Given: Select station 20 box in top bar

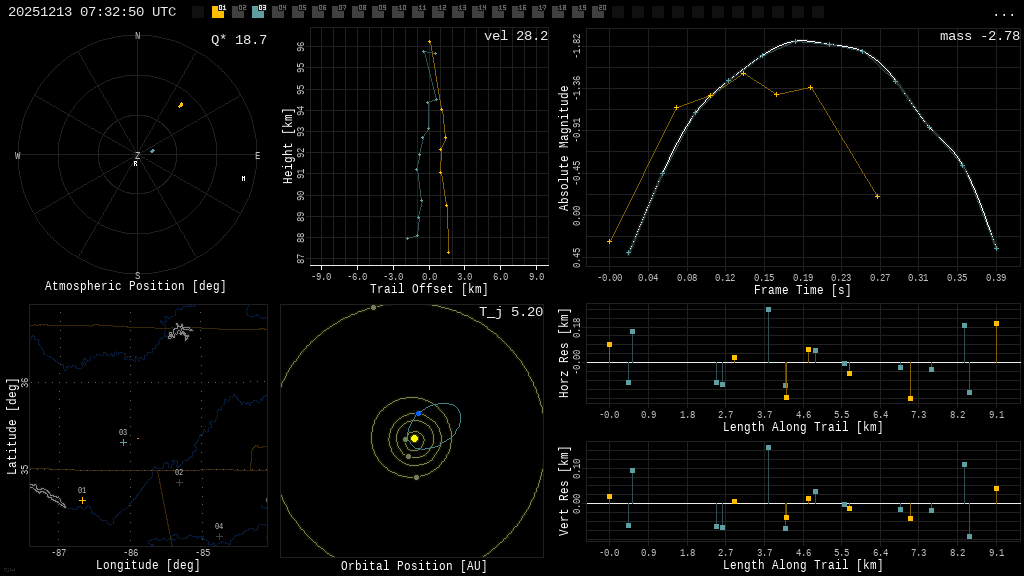Looking at the screenshot, I should coord(598,12).
